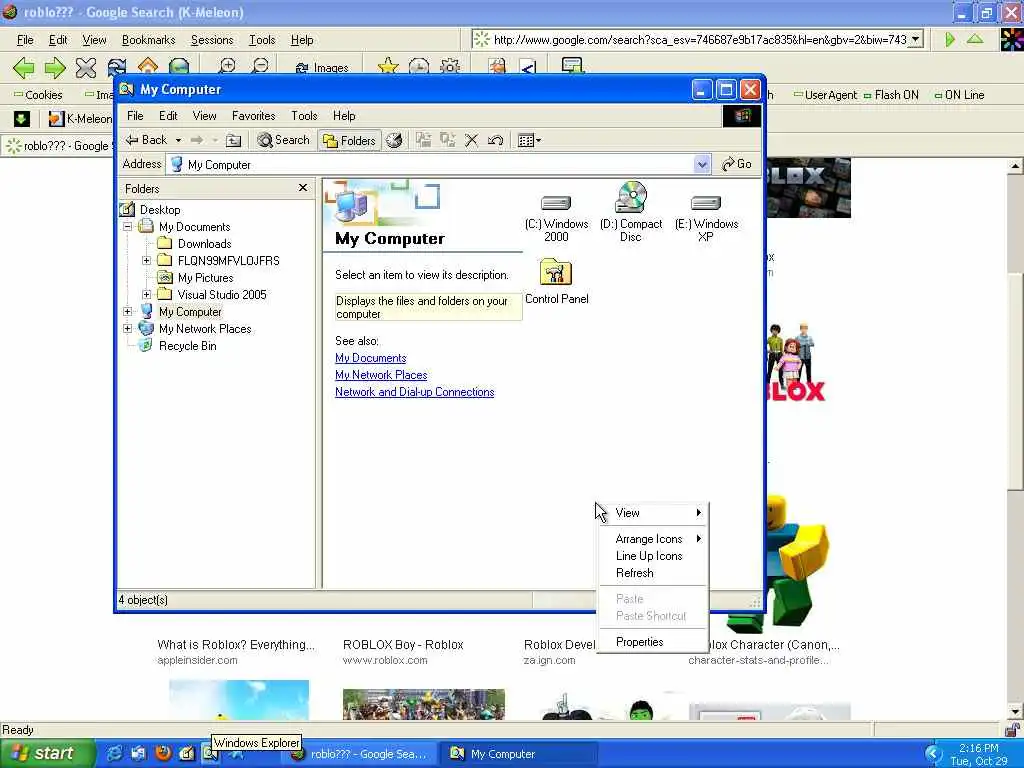Go back in K-Meleon browser
This screenshot has height=768, width=1024.
pos(24,67)
